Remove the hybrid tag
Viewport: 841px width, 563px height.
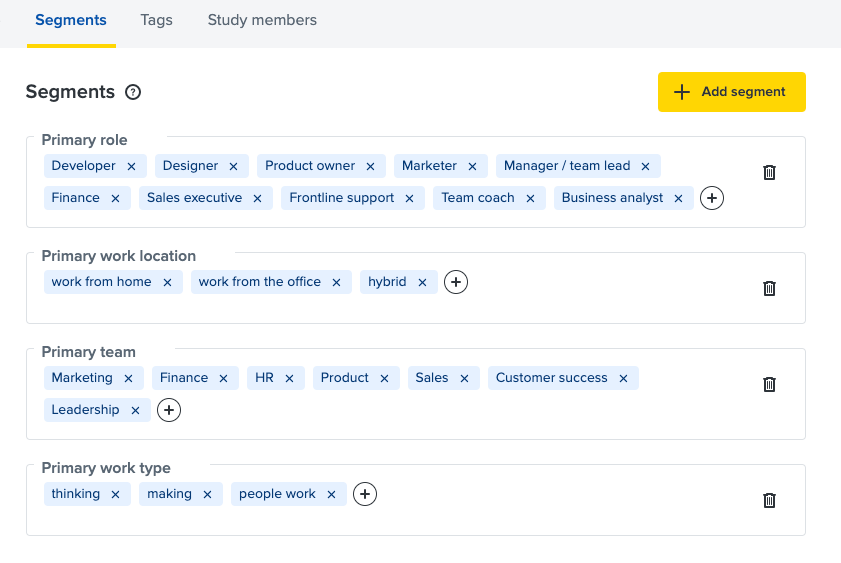coord(422,282)
